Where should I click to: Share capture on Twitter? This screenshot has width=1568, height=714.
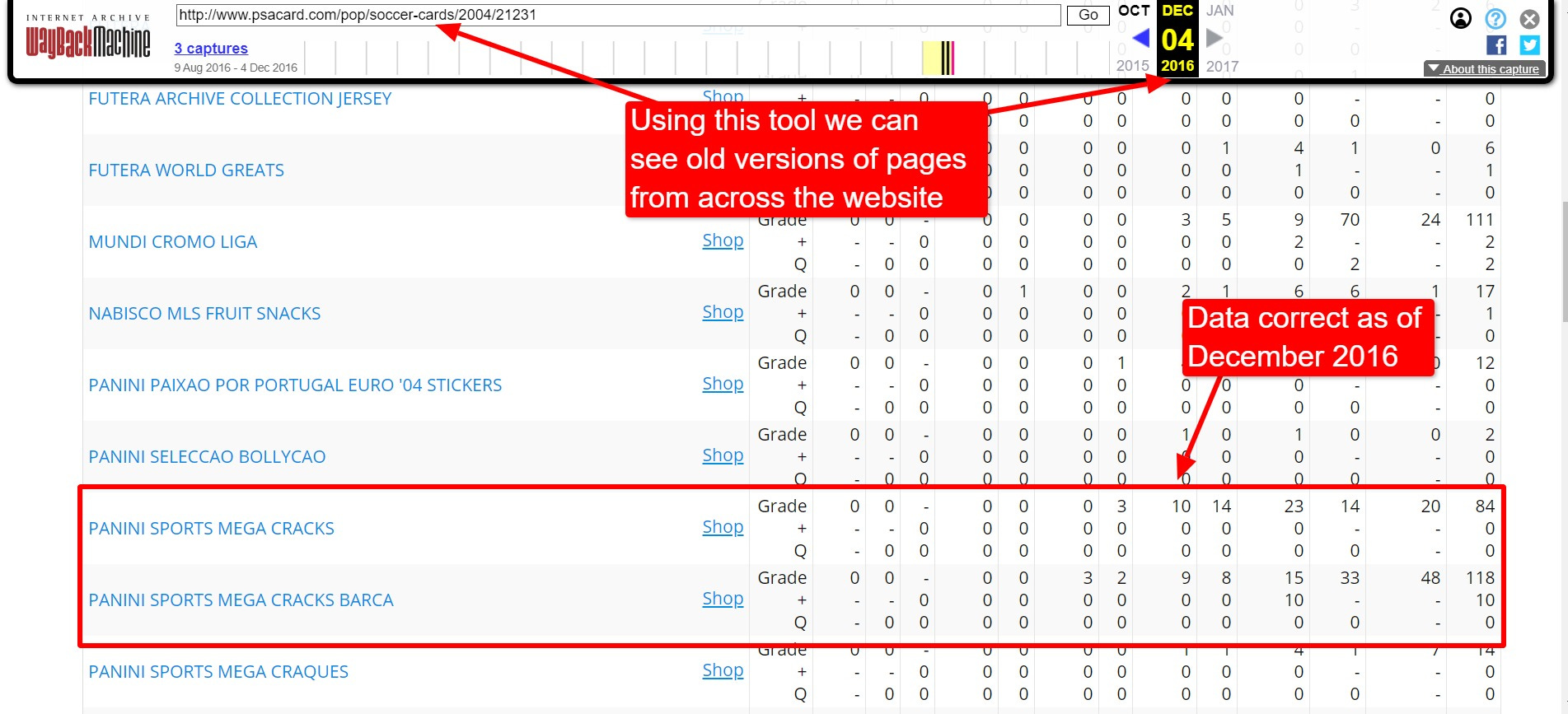click(x=1530, y=45)
